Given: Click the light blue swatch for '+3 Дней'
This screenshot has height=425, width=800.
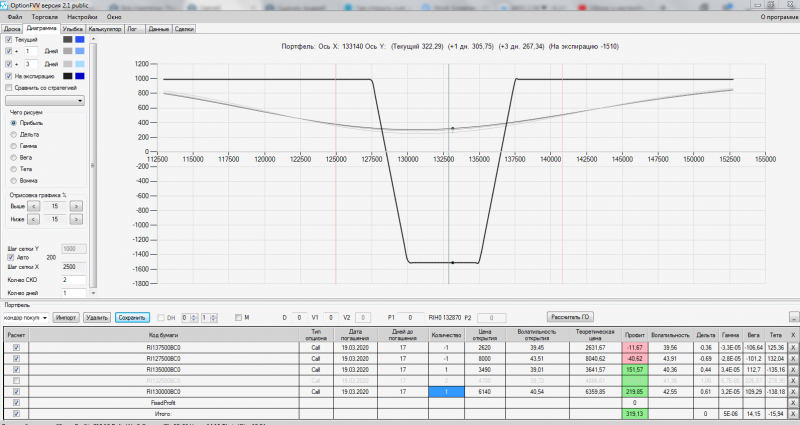Looking at the screenshot, I should [80, 64].
